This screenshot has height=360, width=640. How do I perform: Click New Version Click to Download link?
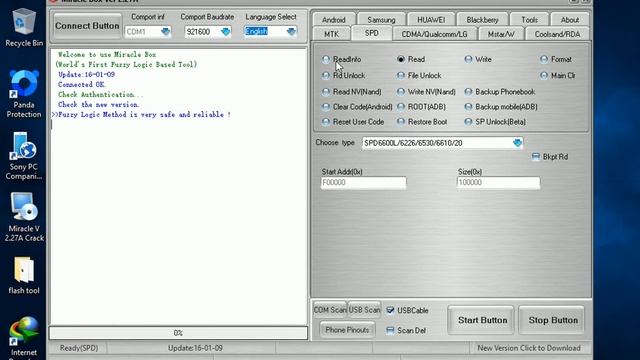[x=529, y=348]
